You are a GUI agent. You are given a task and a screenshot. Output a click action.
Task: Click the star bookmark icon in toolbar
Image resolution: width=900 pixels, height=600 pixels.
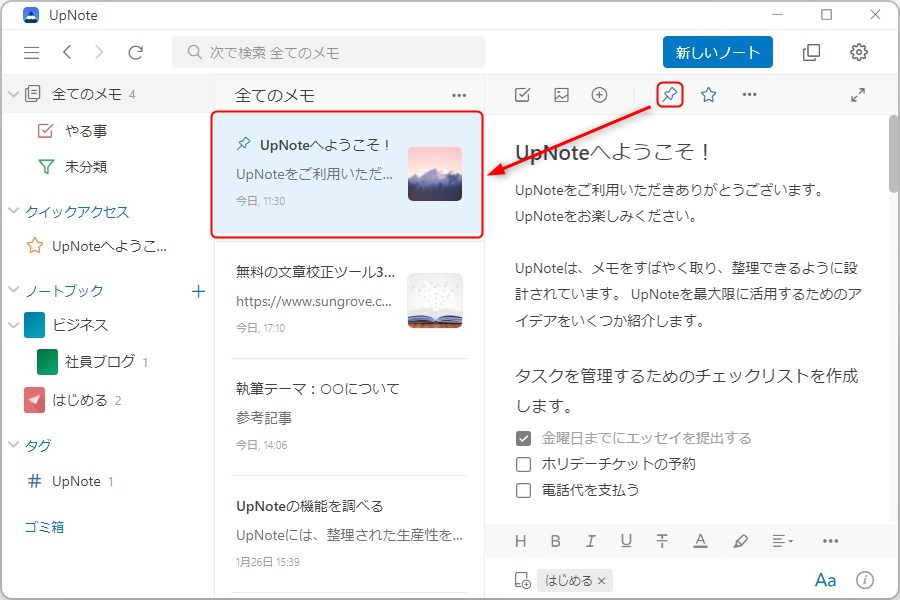(708, 95)
